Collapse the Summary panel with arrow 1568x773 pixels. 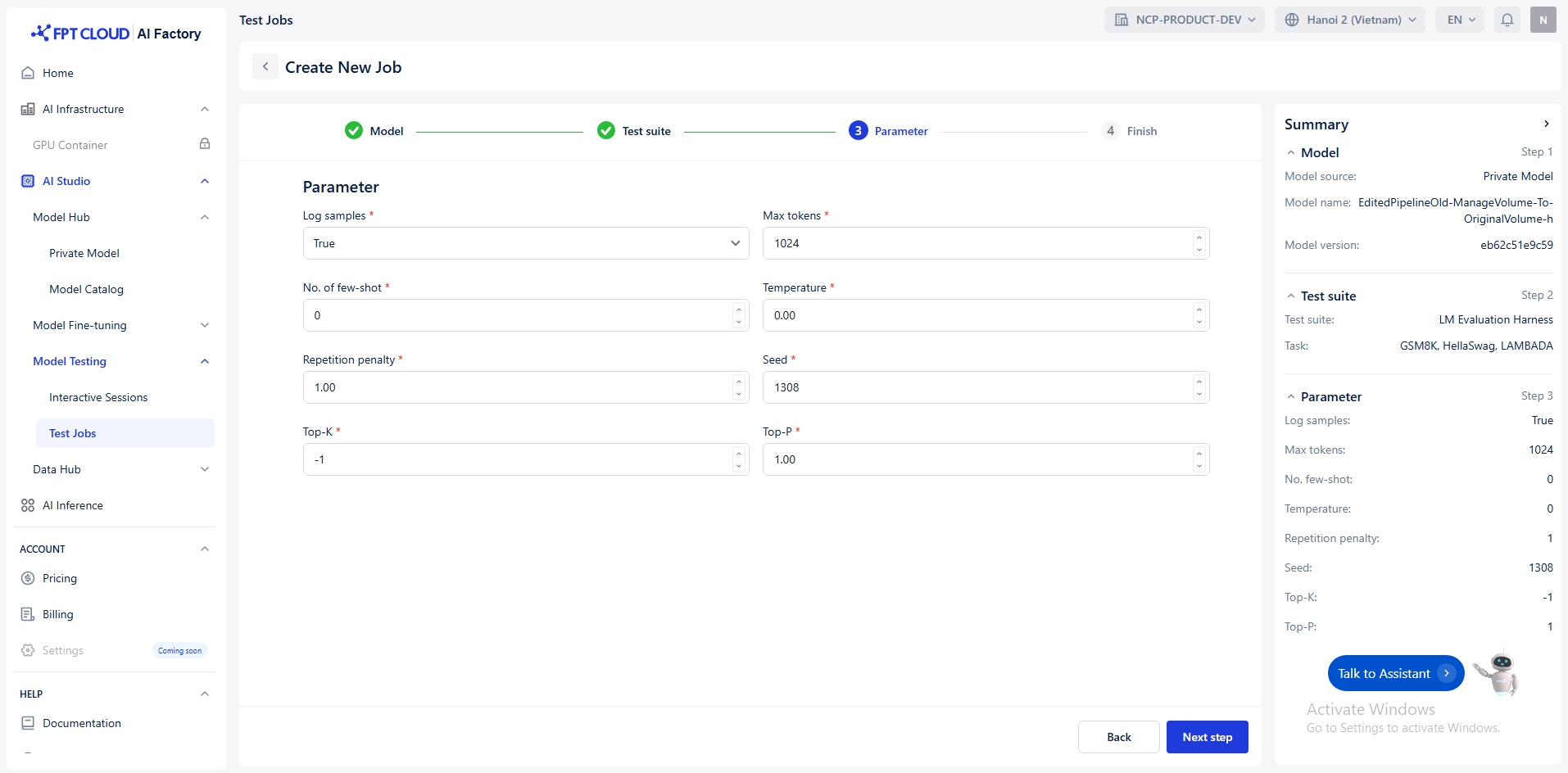[x=1546, y=124]
